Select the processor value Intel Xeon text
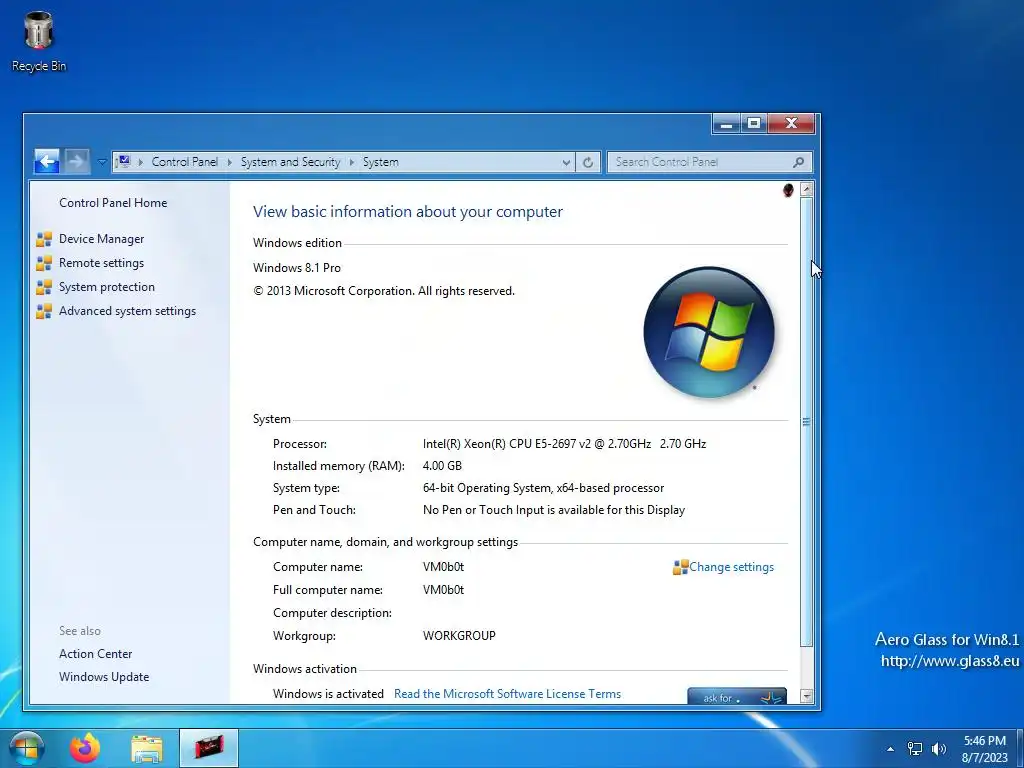Image resolution: width=1024 pixels, height=768 pixels. [x=564, y=443]
